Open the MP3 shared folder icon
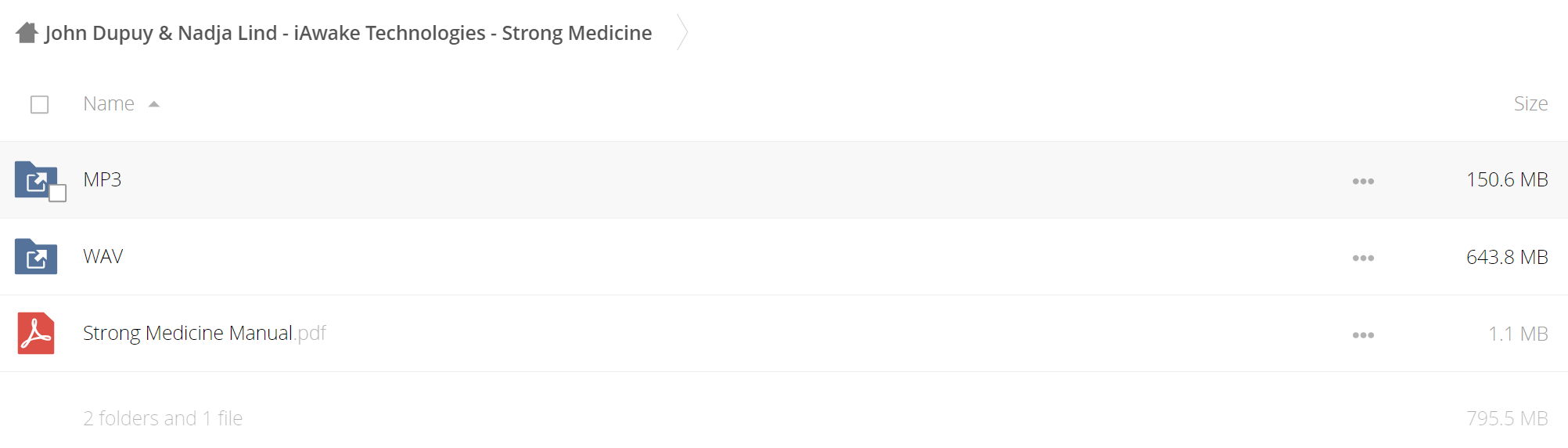1568x448 pixels. pos(36,179)
